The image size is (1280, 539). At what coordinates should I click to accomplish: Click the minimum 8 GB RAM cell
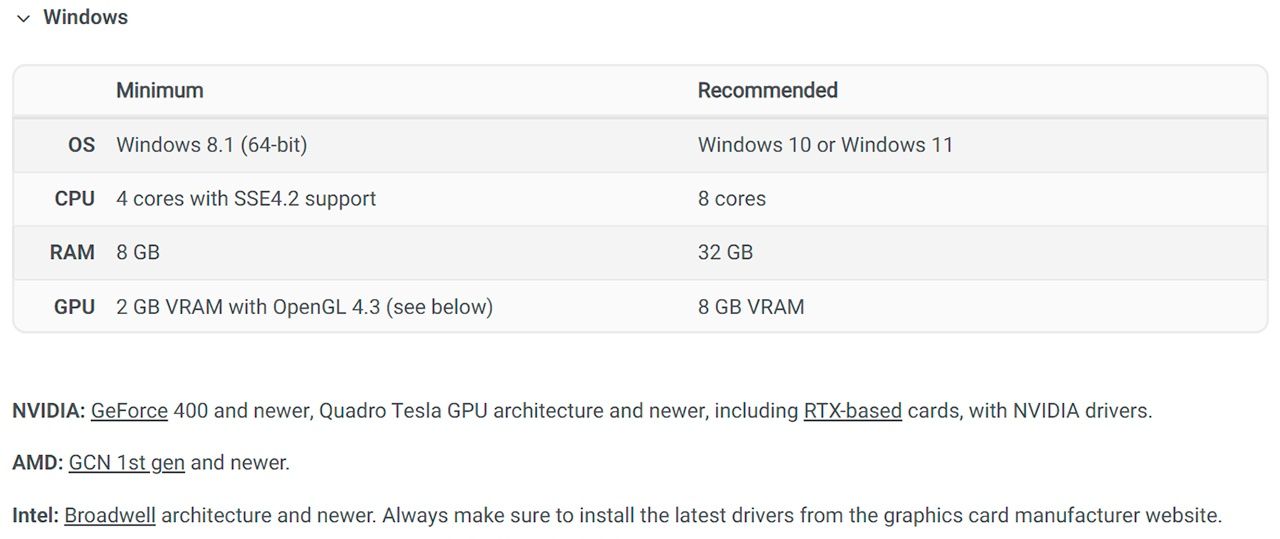[x=138, y=252]
